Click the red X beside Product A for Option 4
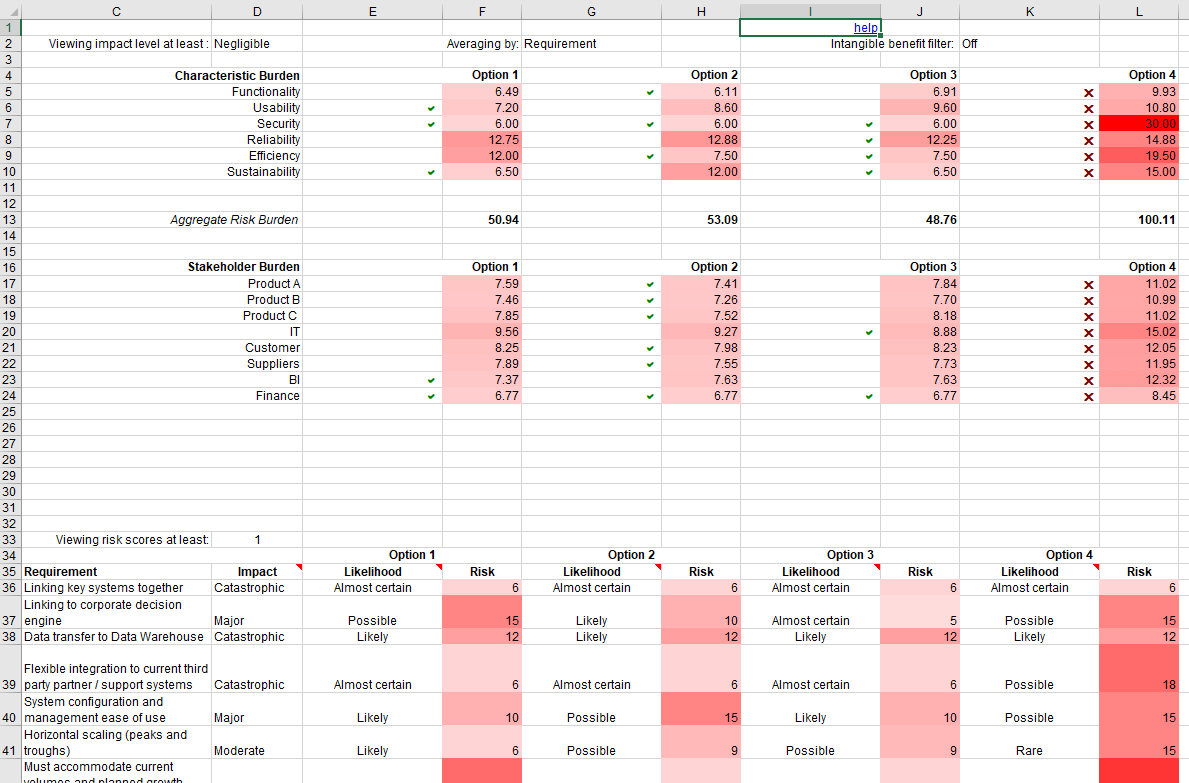 point(1088,283)
